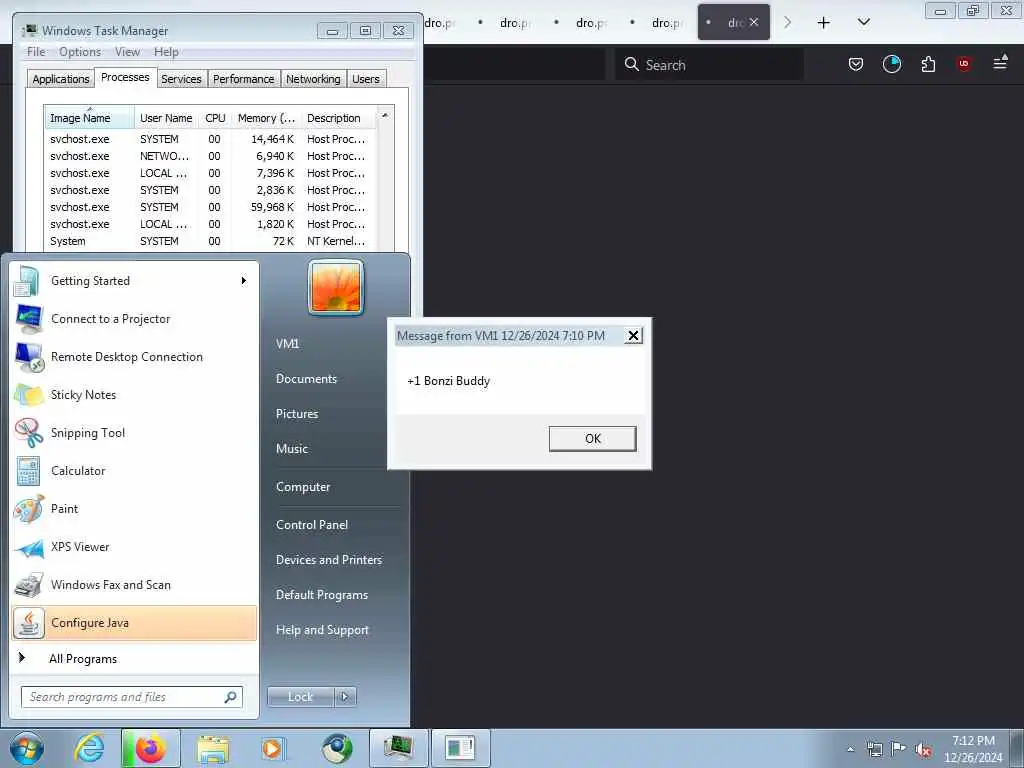The width and height of the screenshot is (1024, 768).
Task: Switch to Firefox in the taskbar
Action: coord(150,748)
